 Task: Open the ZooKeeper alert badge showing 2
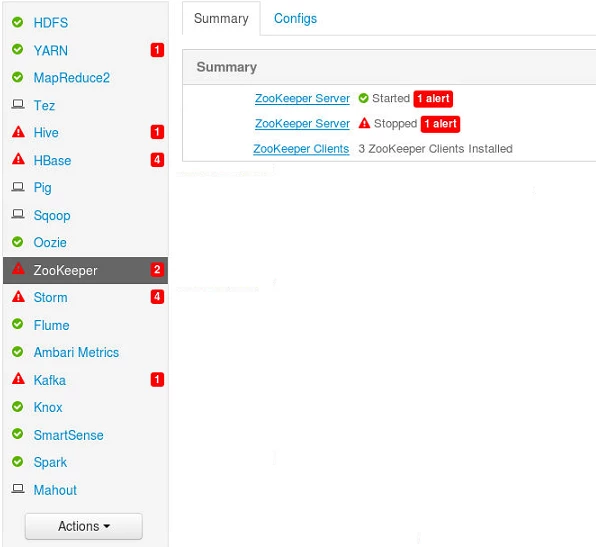157,270
